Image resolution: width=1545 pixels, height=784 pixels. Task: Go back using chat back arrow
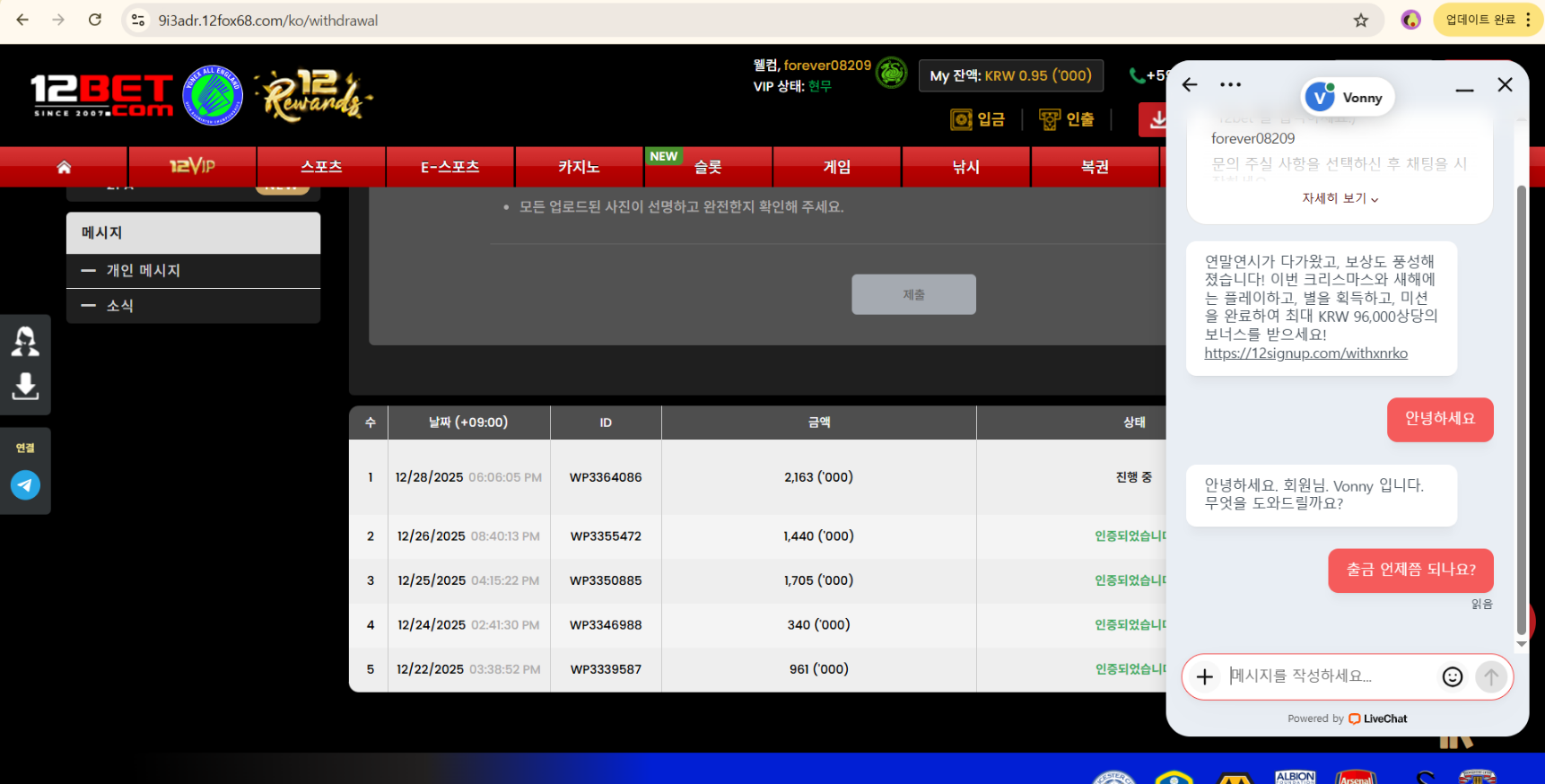pos(1190,84)
